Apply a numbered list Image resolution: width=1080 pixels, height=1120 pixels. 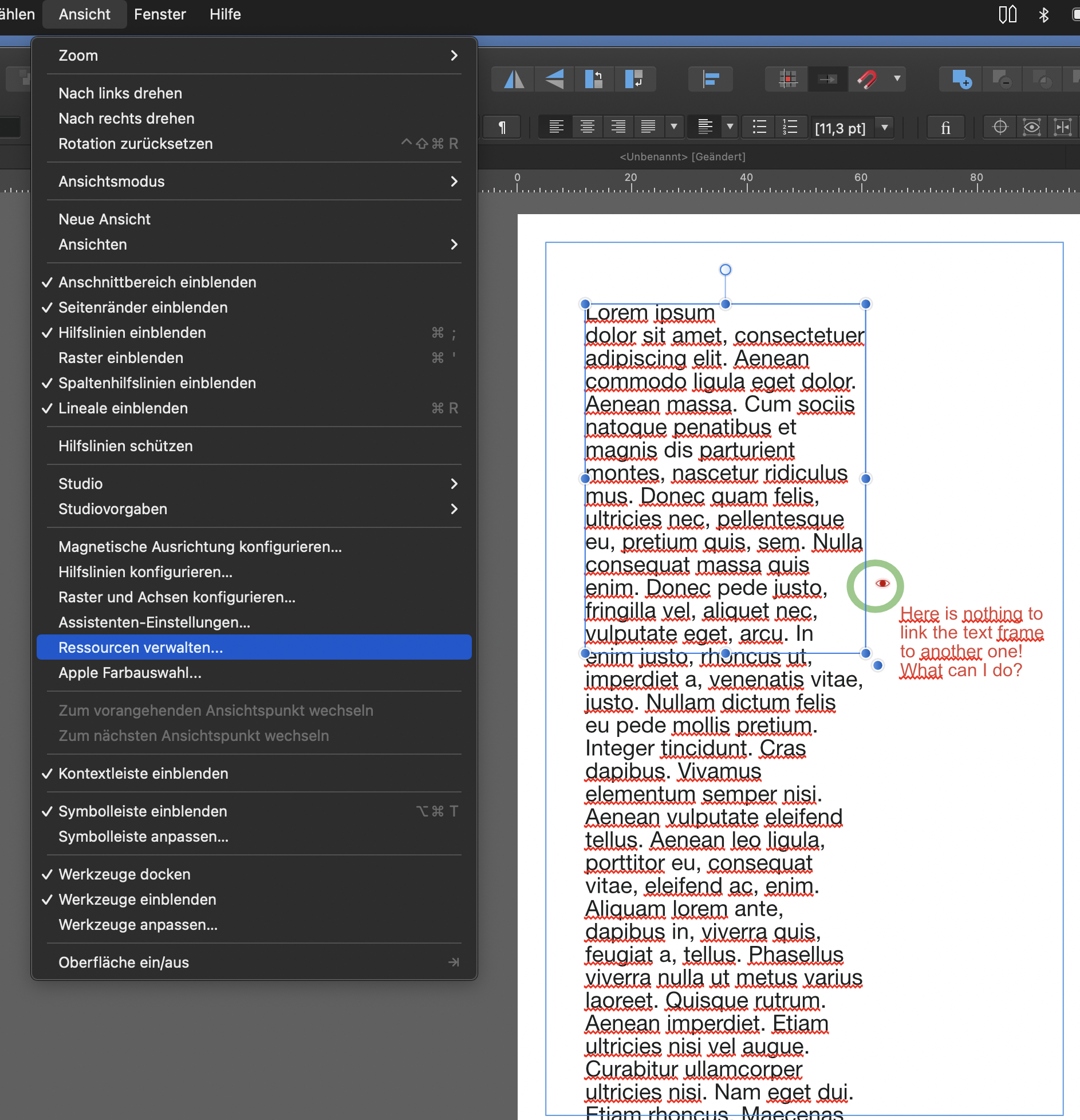pyautogui.click(x=790, y=127)
